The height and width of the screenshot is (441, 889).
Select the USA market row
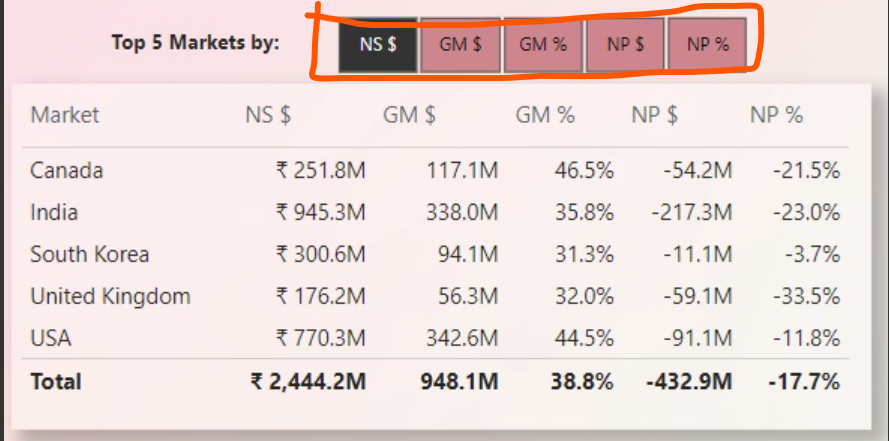[435, 338]
